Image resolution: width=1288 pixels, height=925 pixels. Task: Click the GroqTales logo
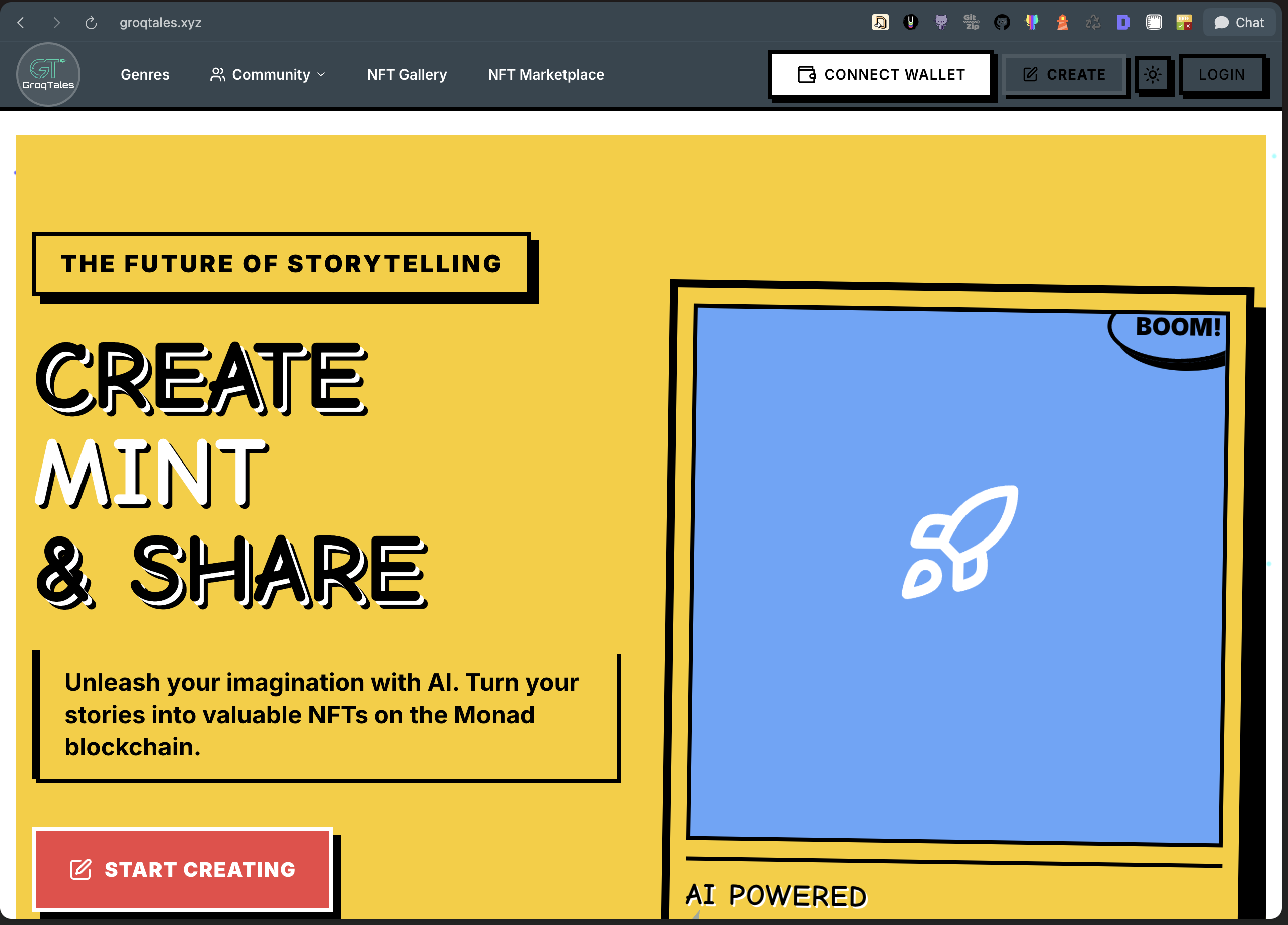tap(48, 74)
